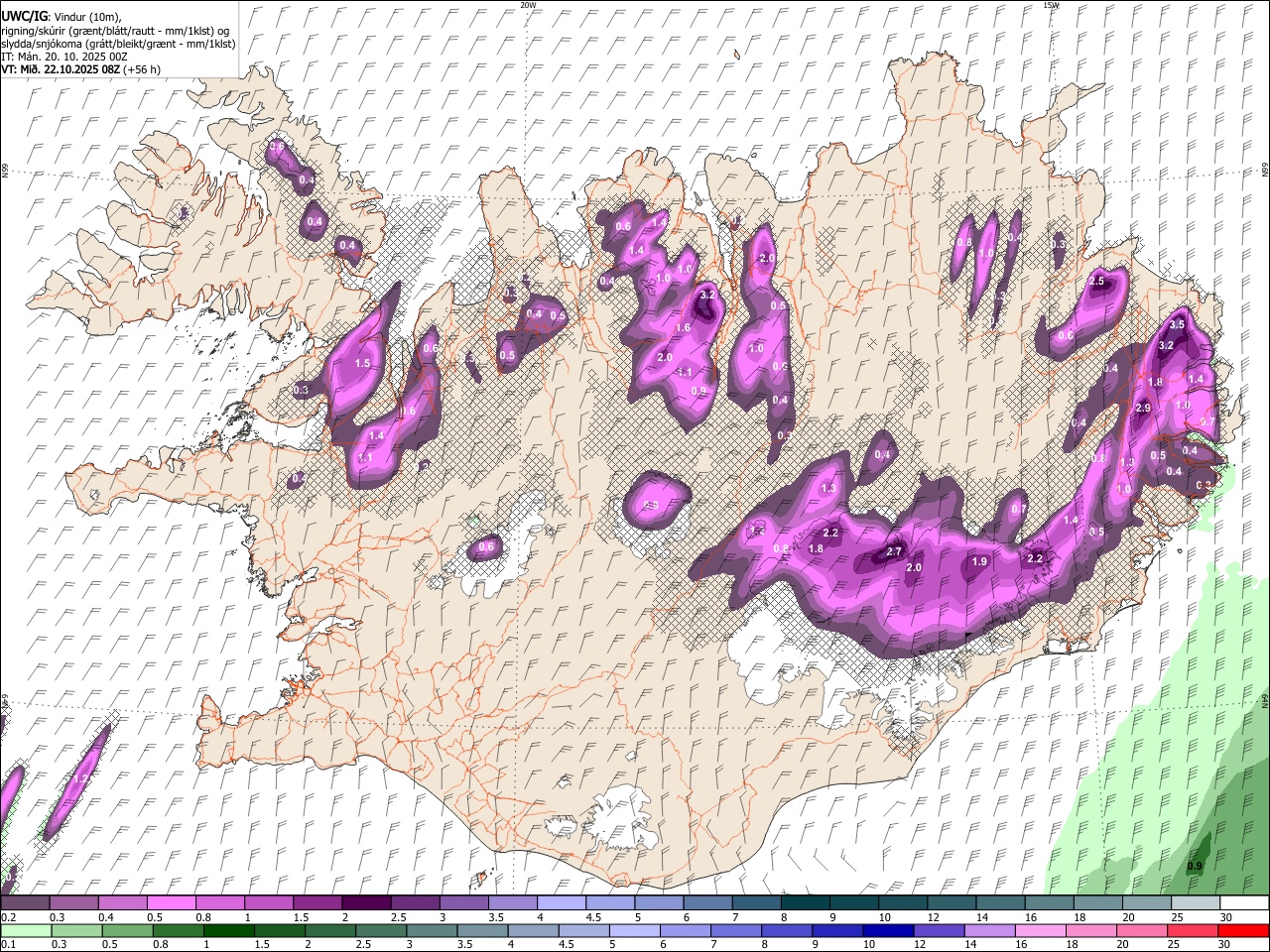This screenshot has width=1270, height=952.
Task: Click the 'IT: Mán. 20. 10. 2025 00Z' line
Action: [x=64, y=57]
